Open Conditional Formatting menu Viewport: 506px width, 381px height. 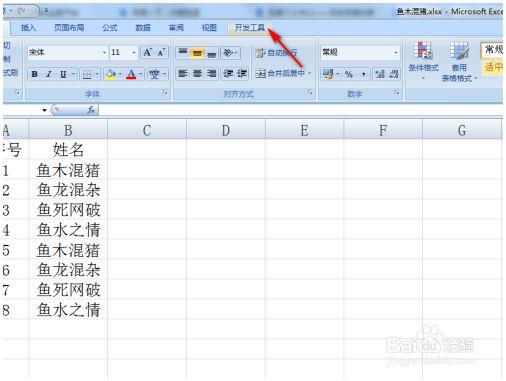(x=423, y=61)
